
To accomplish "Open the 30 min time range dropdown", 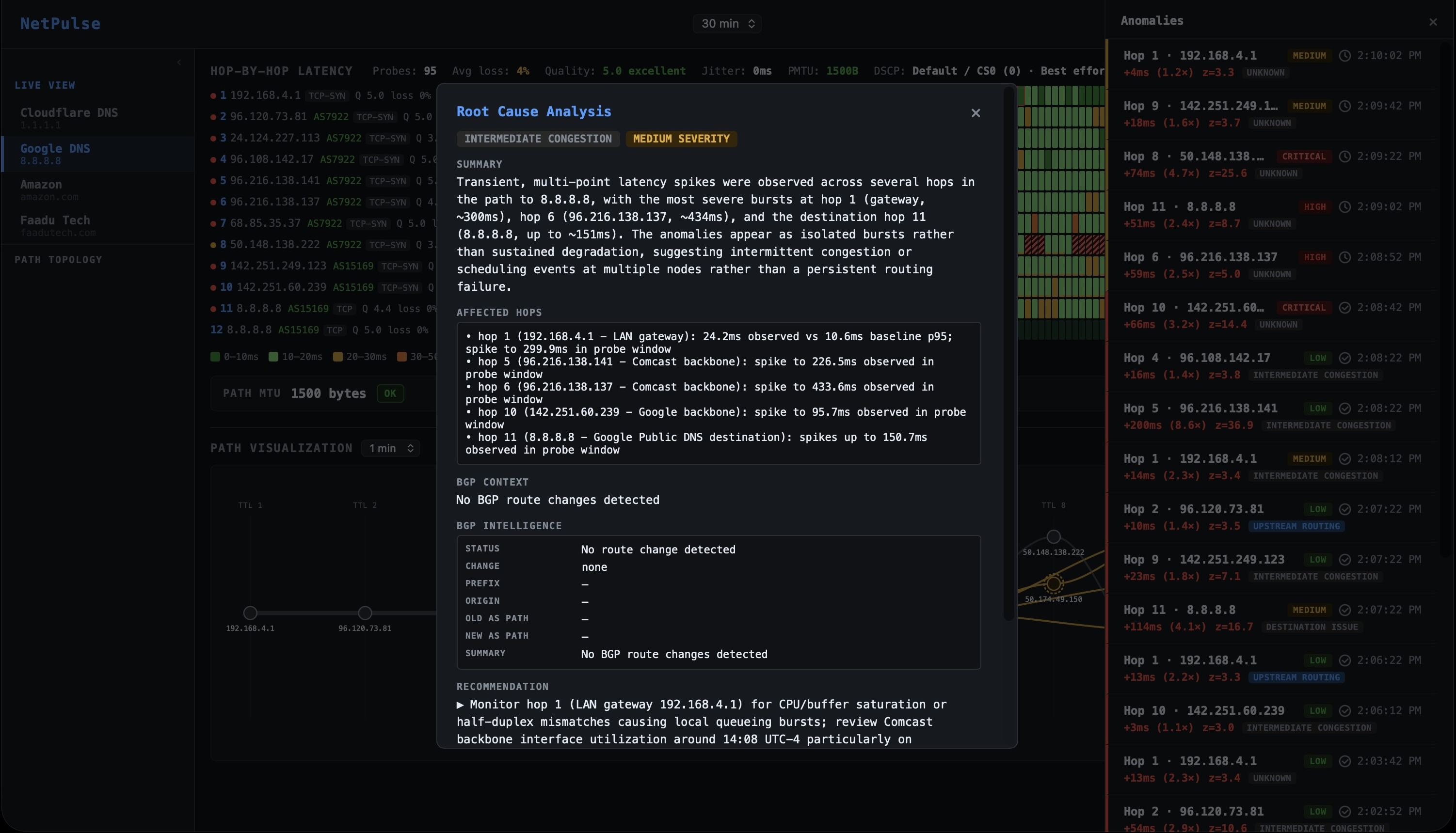I will [x=727, y=23].
